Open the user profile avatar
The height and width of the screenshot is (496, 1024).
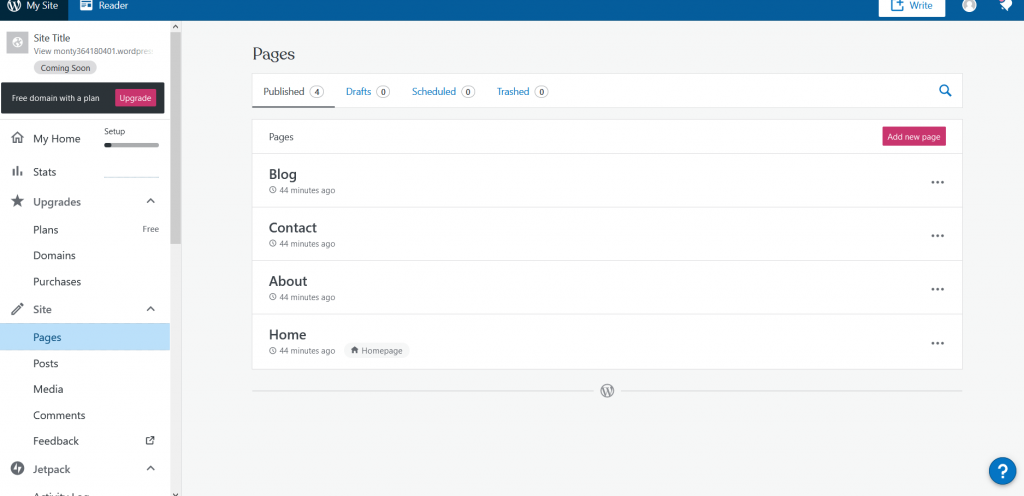969,5
